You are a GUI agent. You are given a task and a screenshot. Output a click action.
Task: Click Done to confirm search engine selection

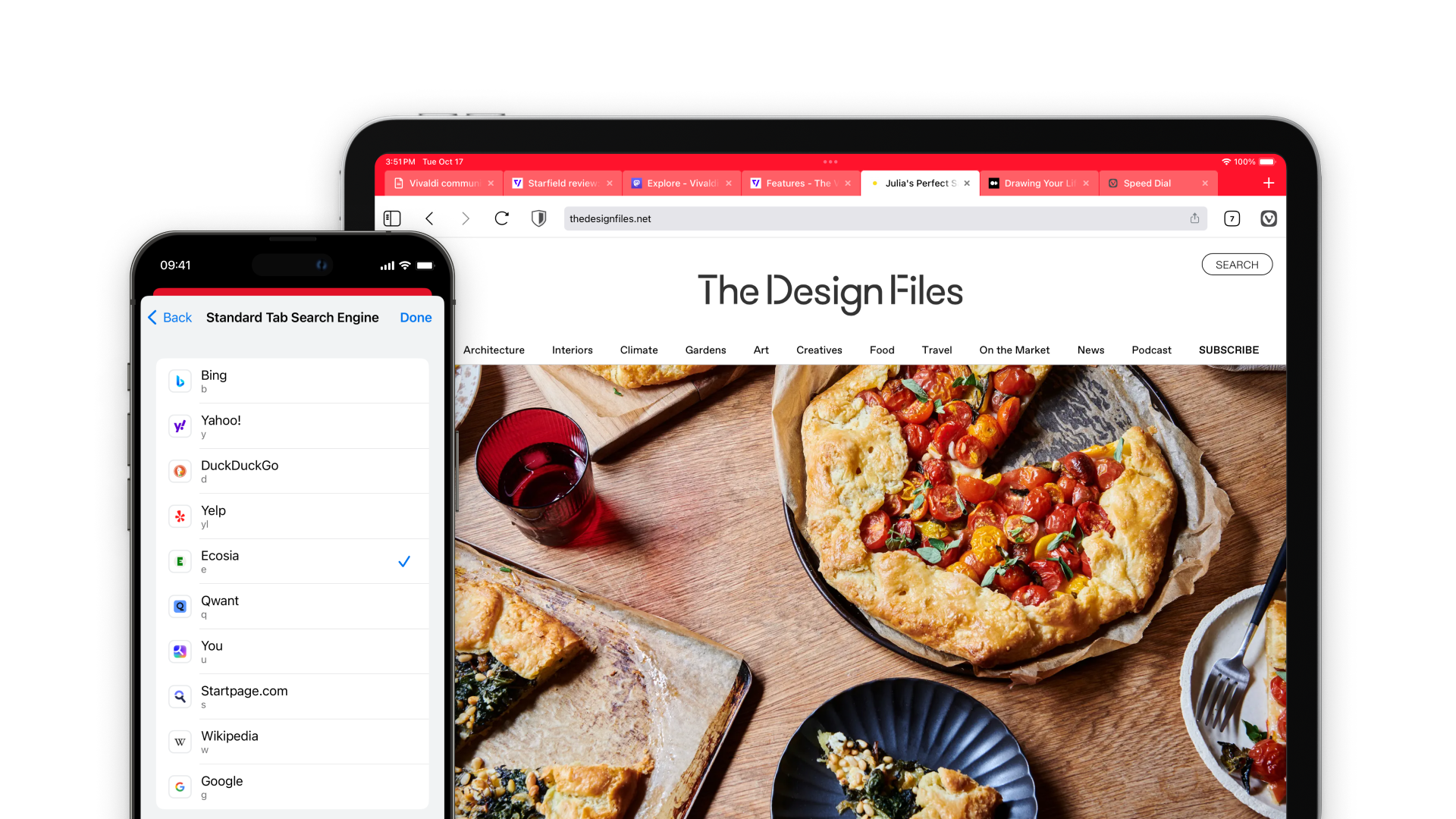click(416, 317)
